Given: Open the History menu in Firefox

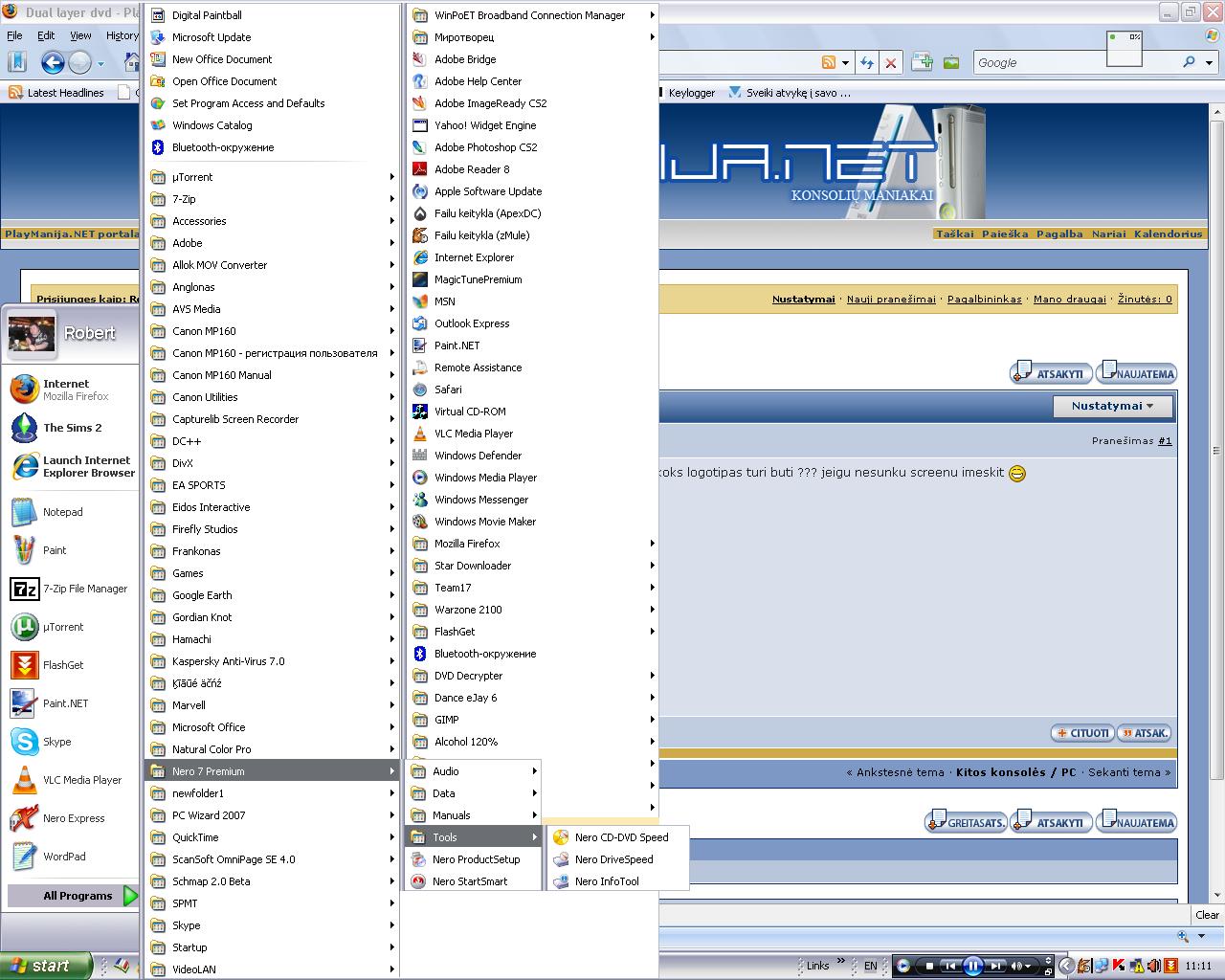Looking at the screenshot, I should 122,35.
